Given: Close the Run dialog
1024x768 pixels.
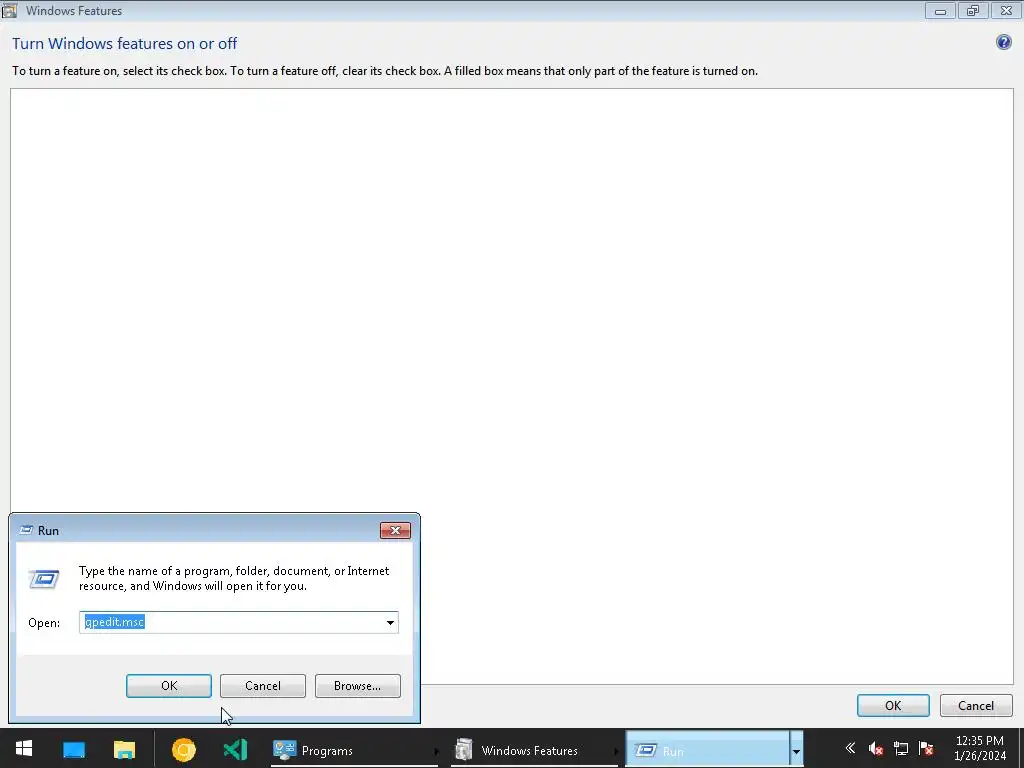Looking at the screenshot, I should 395,530.
